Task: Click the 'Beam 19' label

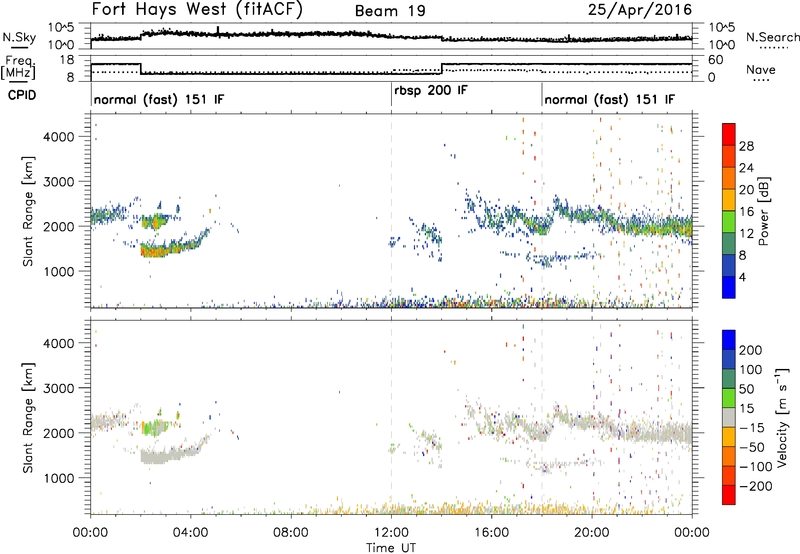Action: click(390, 11)
